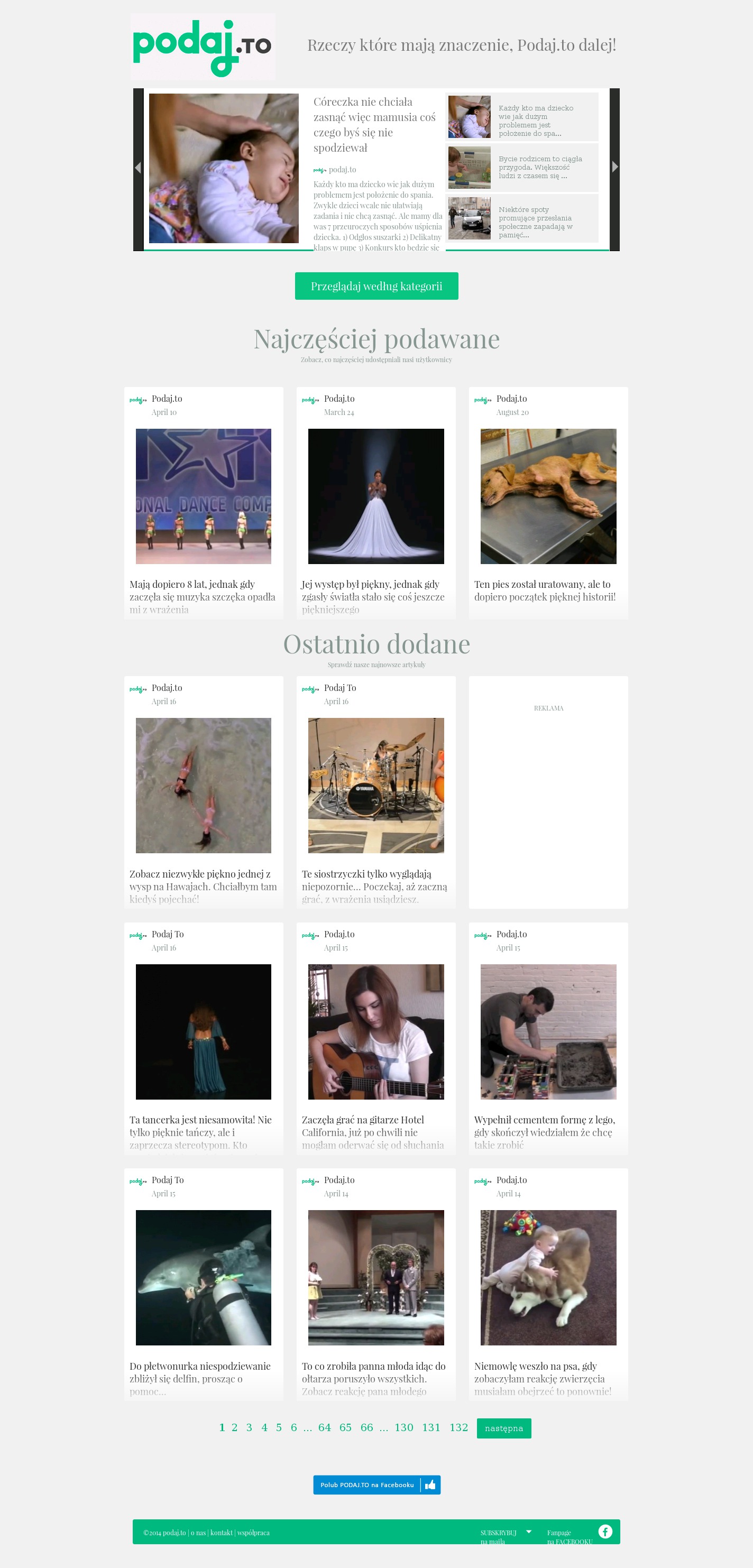Go to previous carousel slide arrow
Viewport: 753px width, 1568px height.
point(138,169)
